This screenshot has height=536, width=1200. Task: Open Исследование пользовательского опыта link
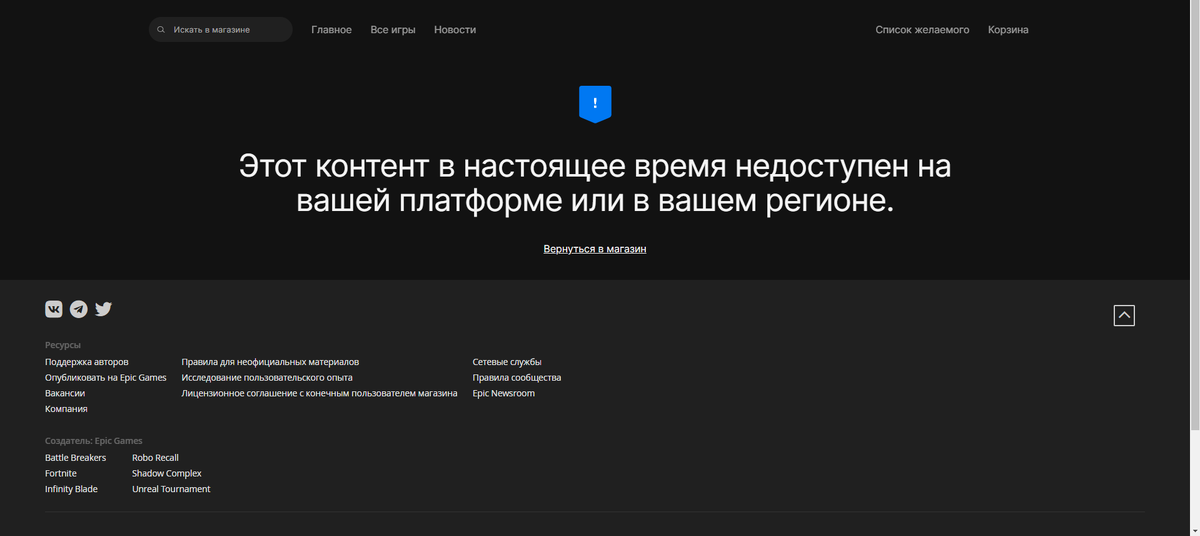267,378
